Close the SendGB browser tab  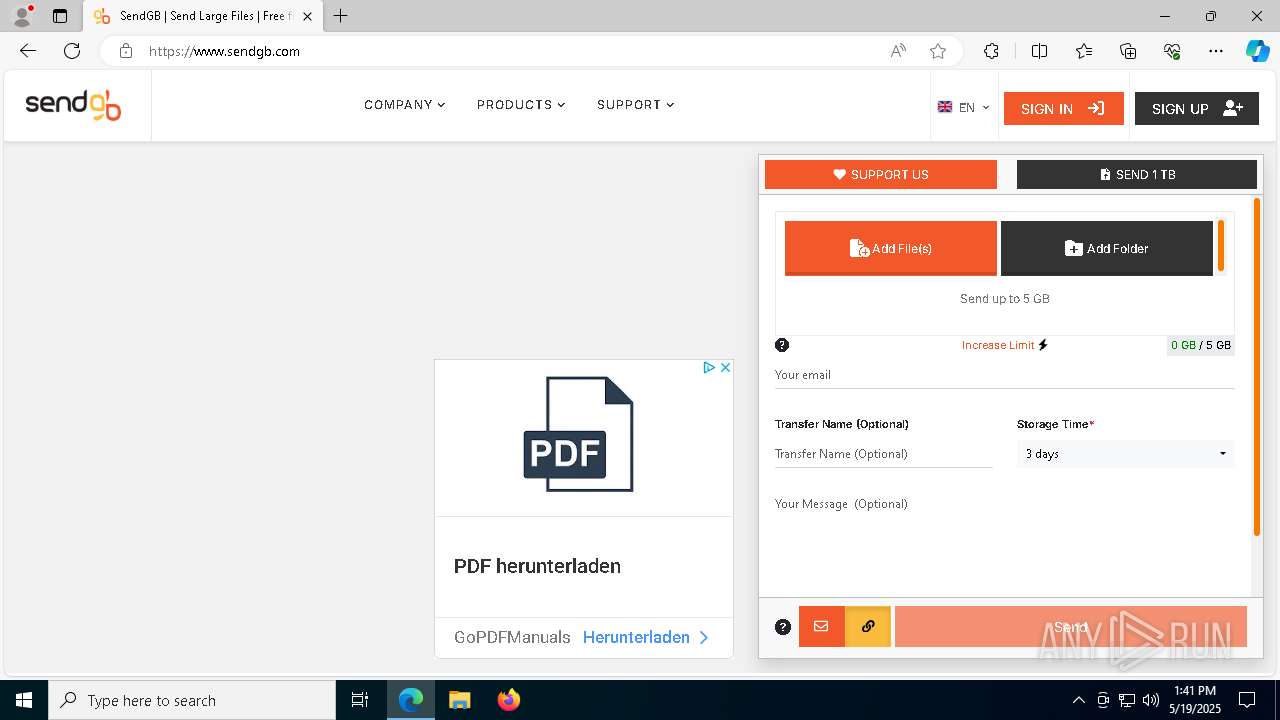[308, 16]
